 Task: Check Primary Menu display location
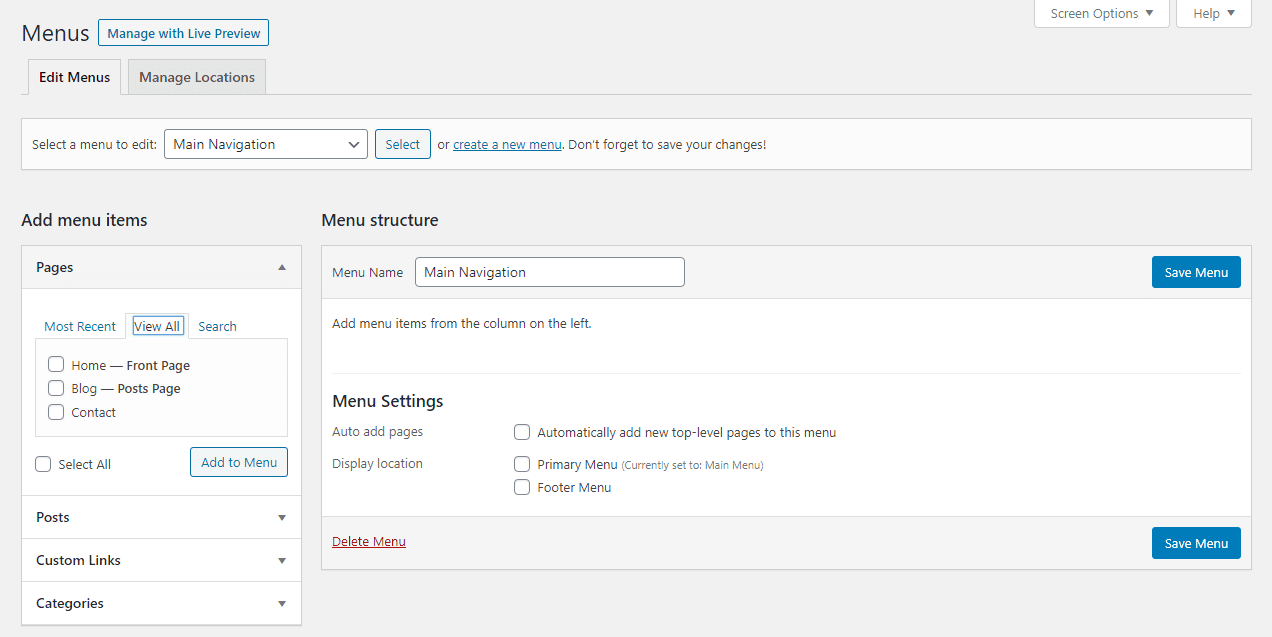click(522, 464)
